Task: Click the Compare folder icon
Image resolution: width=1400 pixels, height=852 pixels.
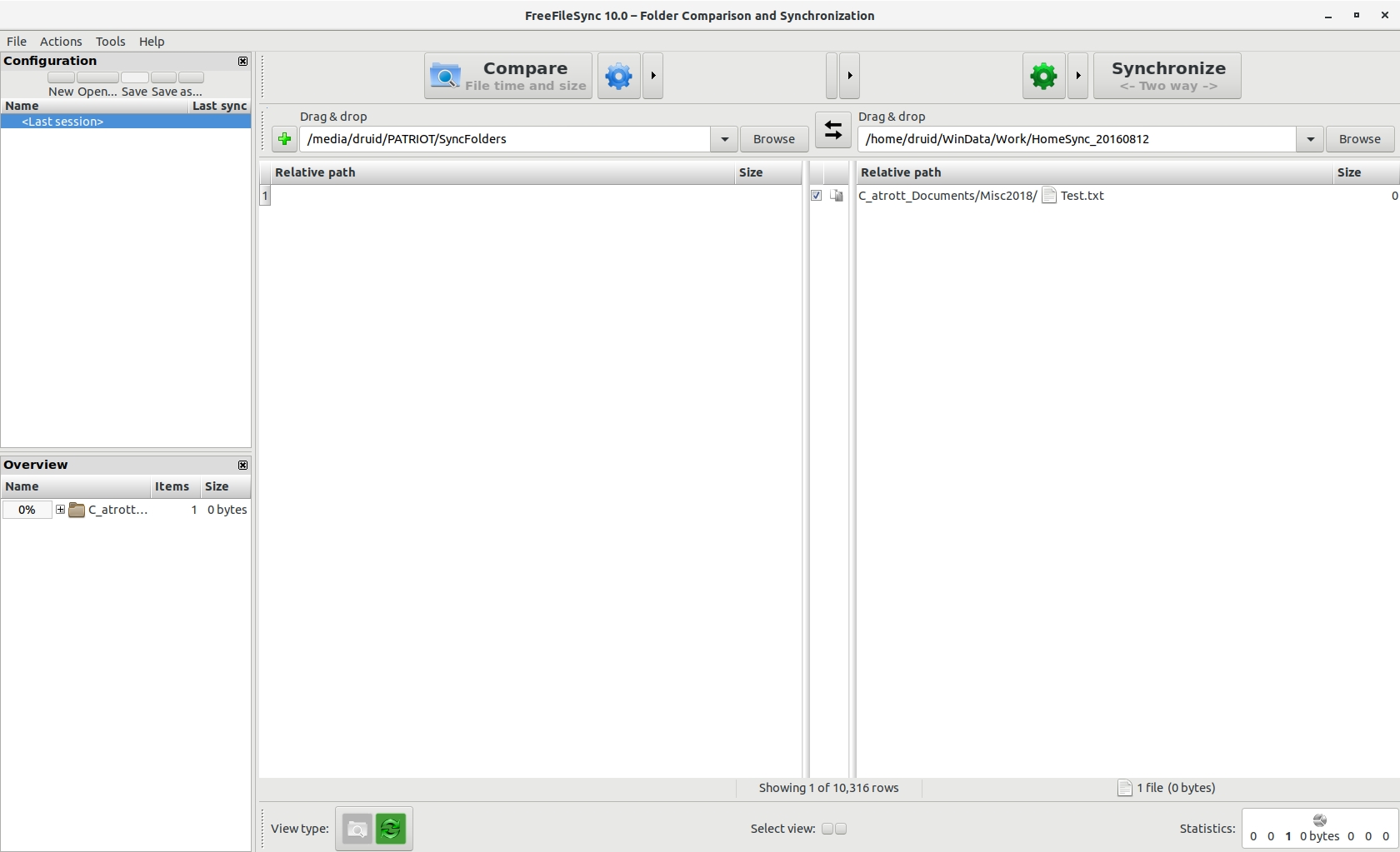Action: coord(445,77)
